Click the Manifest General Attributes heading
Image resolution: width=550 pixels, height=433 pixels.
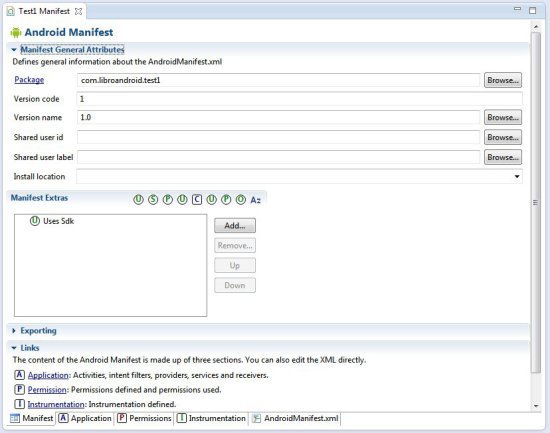[x=72, y=50]
